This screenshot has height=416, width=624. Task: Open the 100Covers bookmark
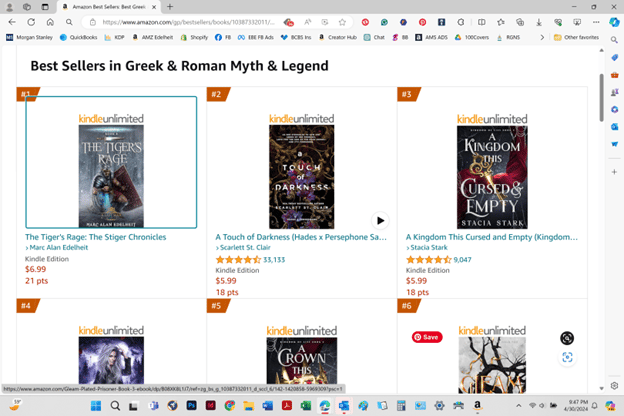472,37
